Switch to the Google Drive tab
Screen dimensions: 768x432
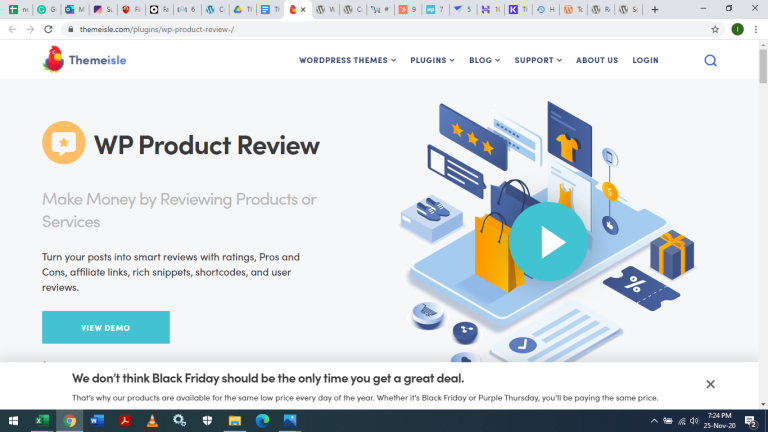click(242, 9)
